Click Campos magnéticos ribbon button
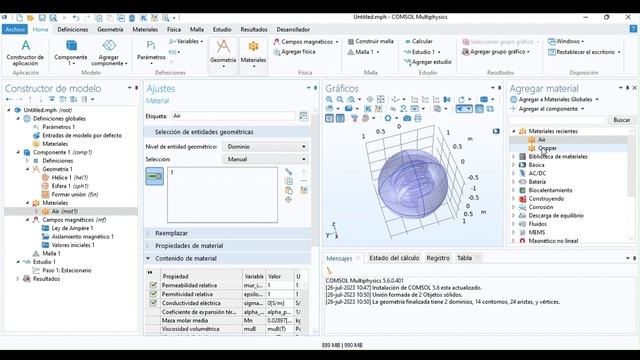 point(306,42)
